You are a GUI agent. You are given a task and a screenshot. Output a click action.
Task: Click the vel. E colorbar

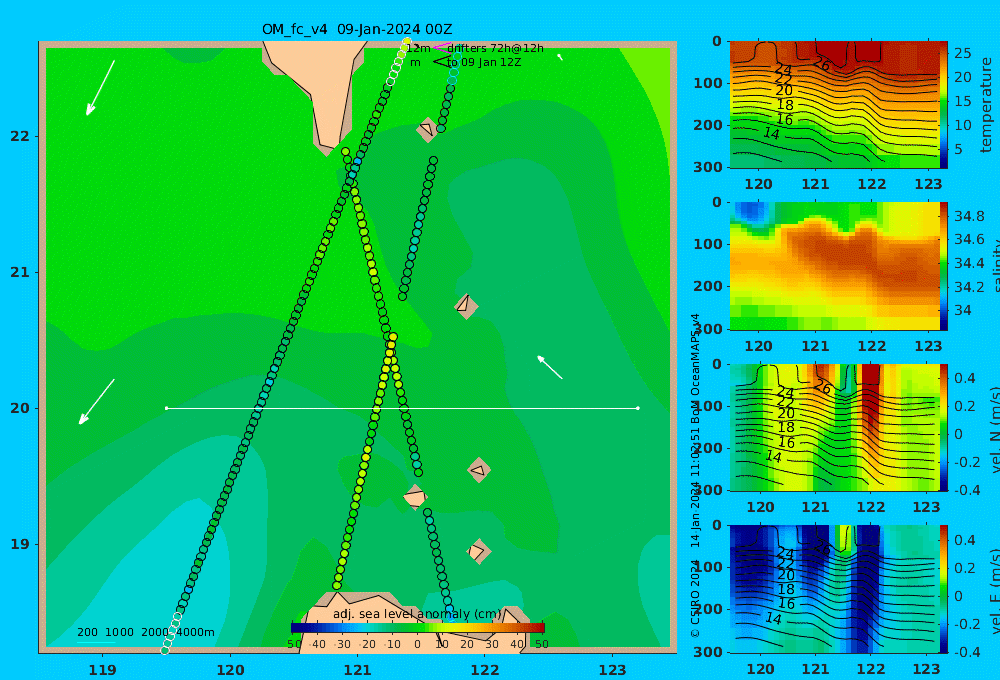coord(944,589)
